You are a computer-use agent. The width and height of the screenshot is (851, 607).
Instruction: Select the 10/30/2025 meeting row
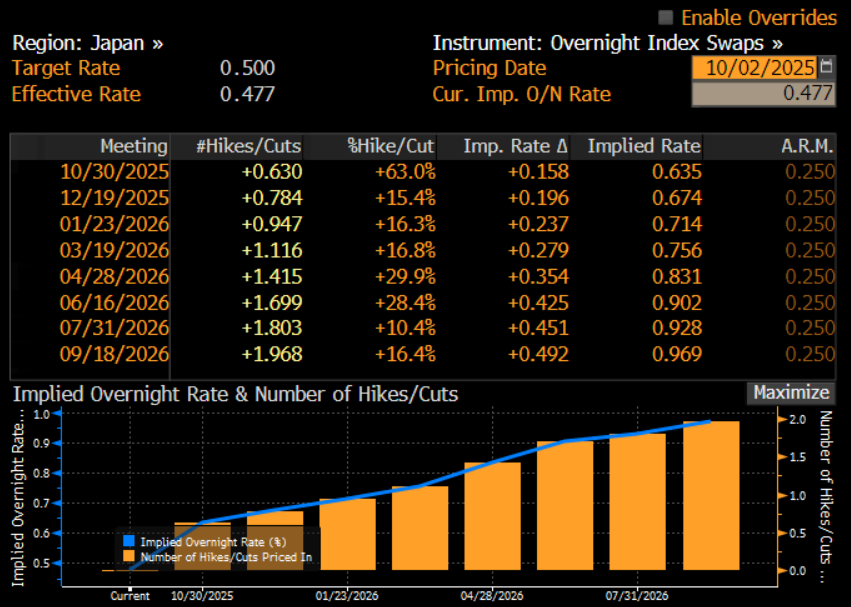(x=114, y=171)
